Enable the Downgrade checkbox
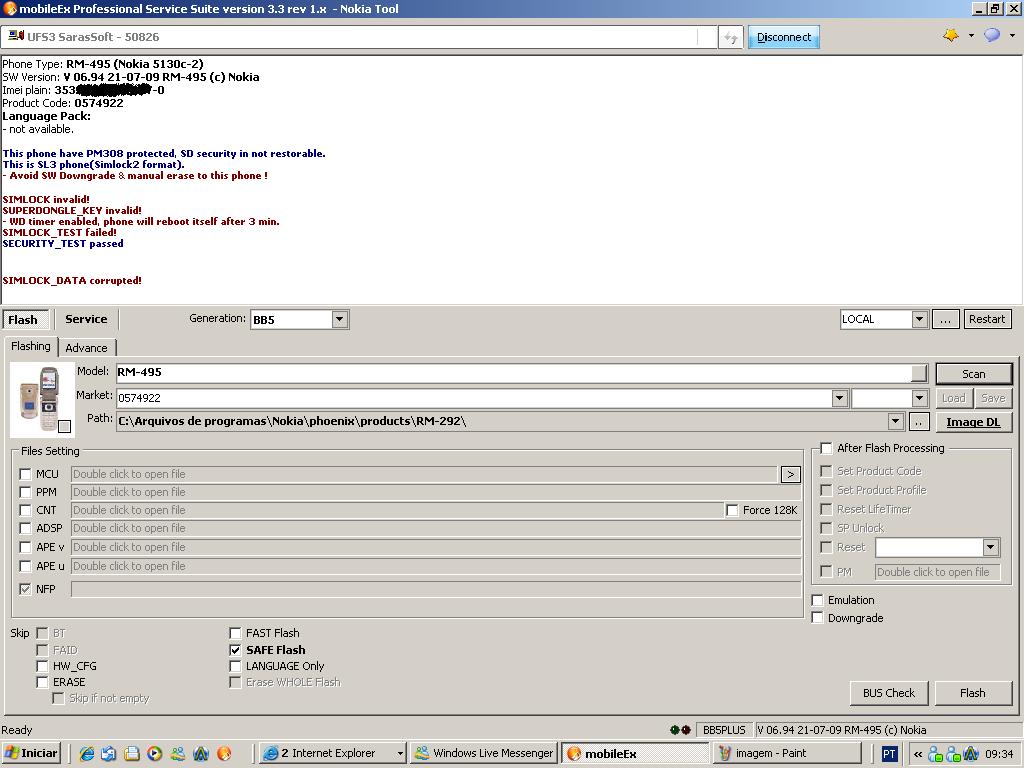 pos(817,618)
